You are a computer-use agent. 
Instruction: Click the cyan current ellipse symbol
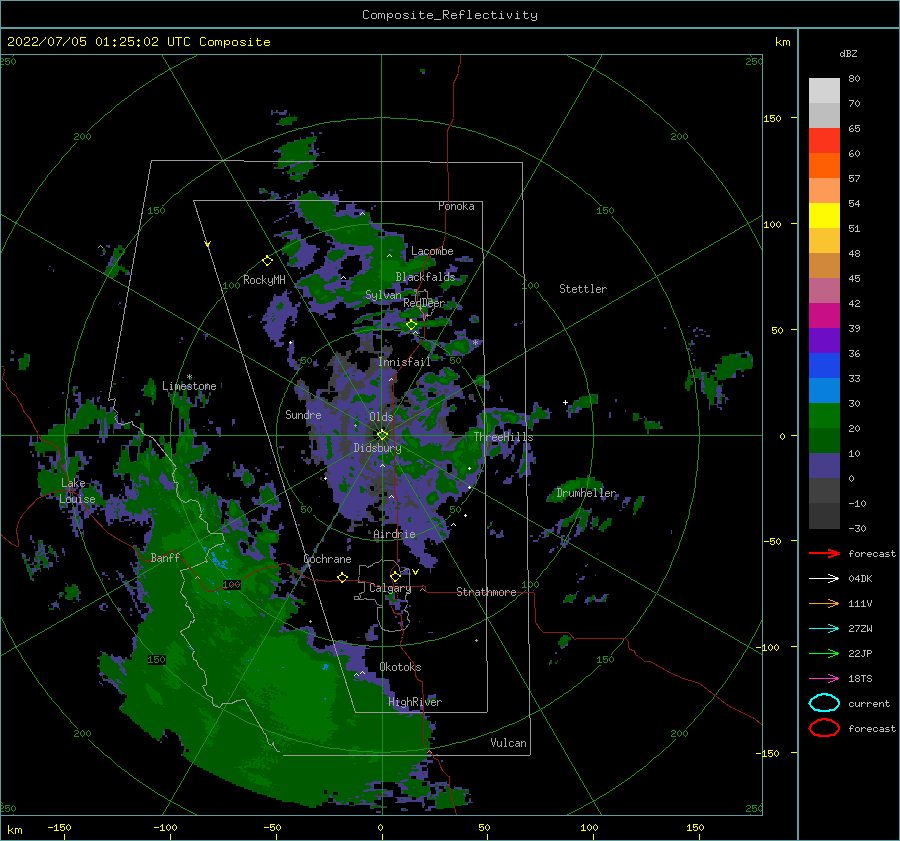pos(824,703)
